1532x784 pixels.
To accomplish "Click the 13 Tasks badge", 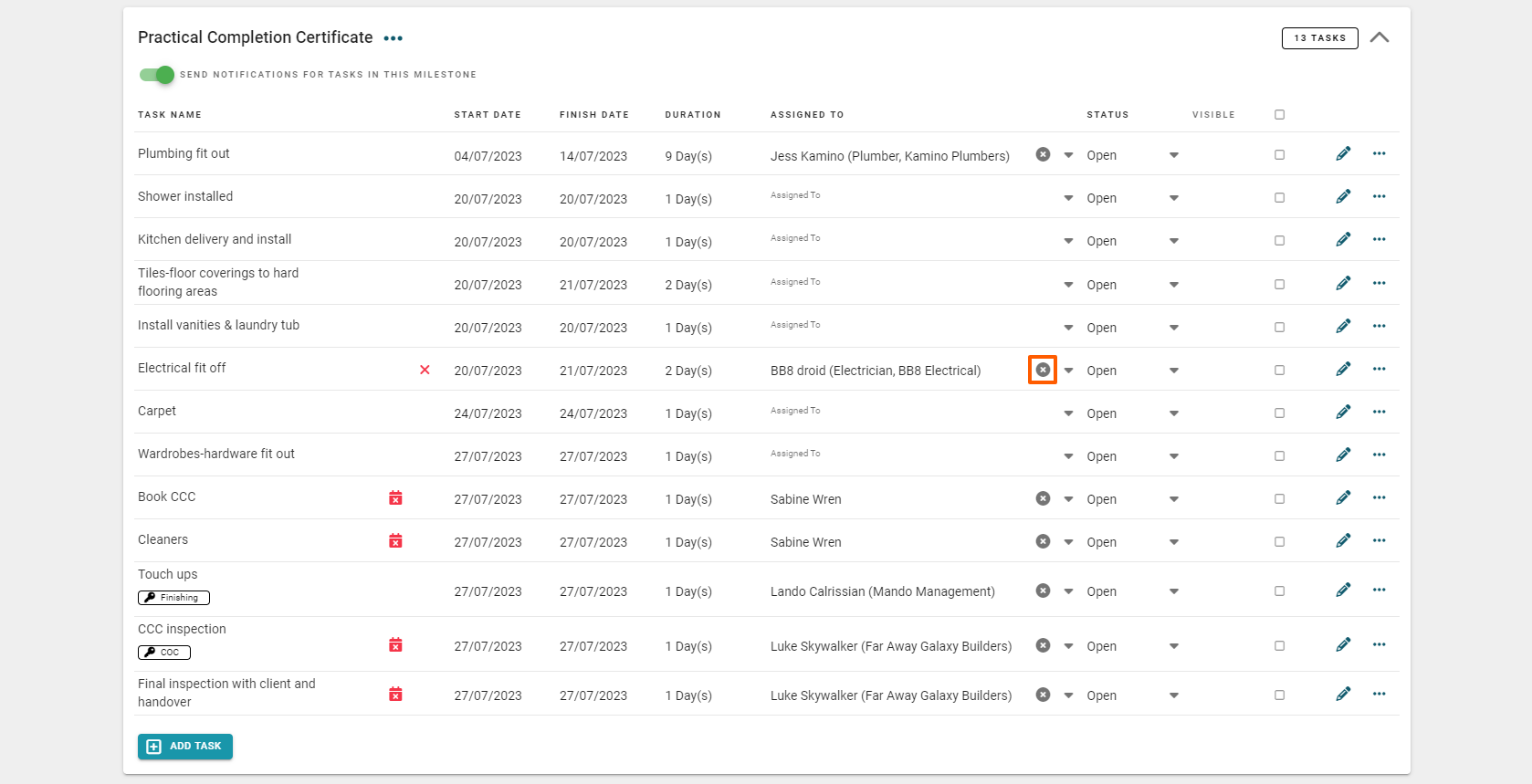I will pos(1319,38).
